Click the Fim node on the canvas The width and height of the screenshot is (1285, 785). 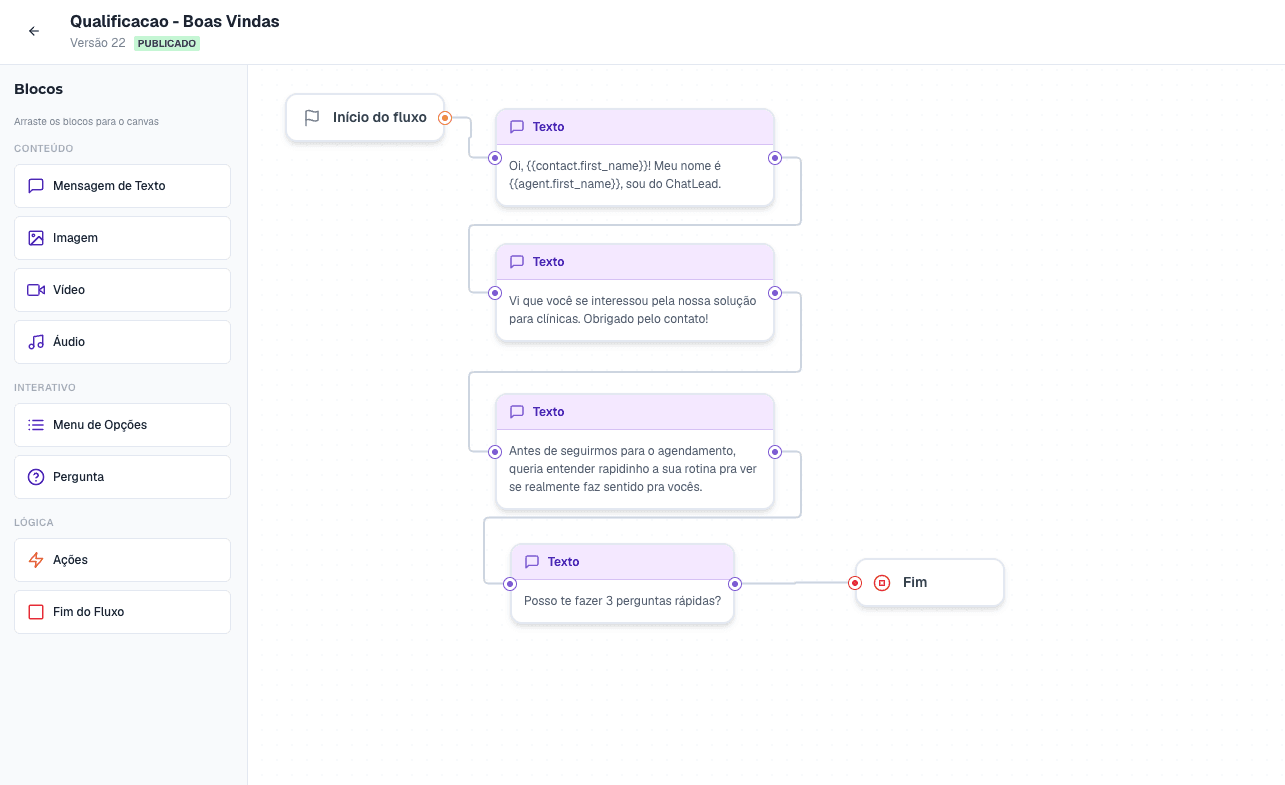[929, 583]
